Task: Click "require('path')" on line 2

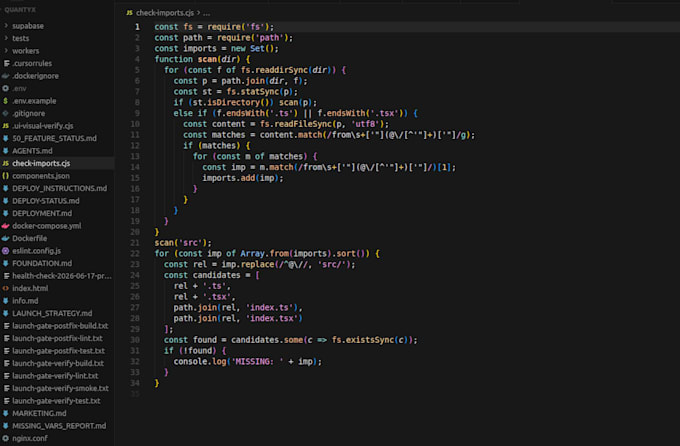Action: coord(252,38)
